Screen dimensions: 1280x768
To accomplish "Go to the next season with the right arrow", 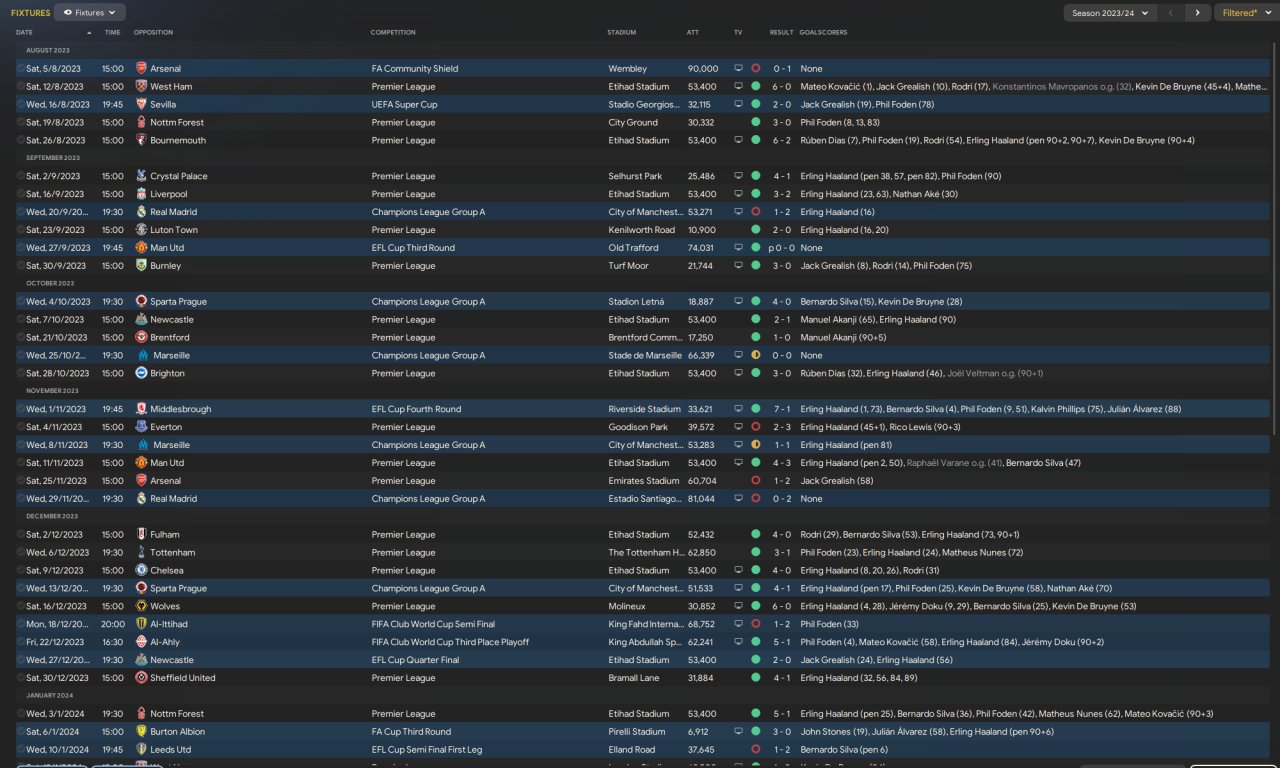I will coord(1198,13).
